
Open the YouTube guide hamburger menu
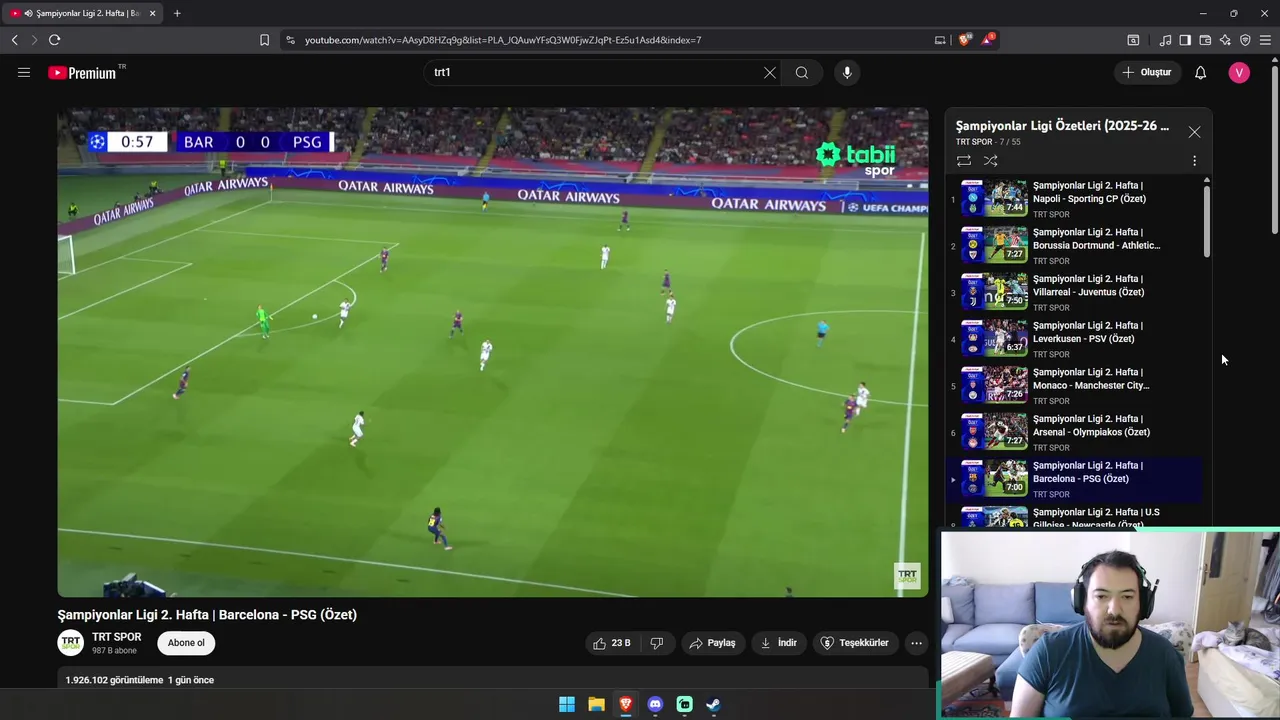(24, 72)
